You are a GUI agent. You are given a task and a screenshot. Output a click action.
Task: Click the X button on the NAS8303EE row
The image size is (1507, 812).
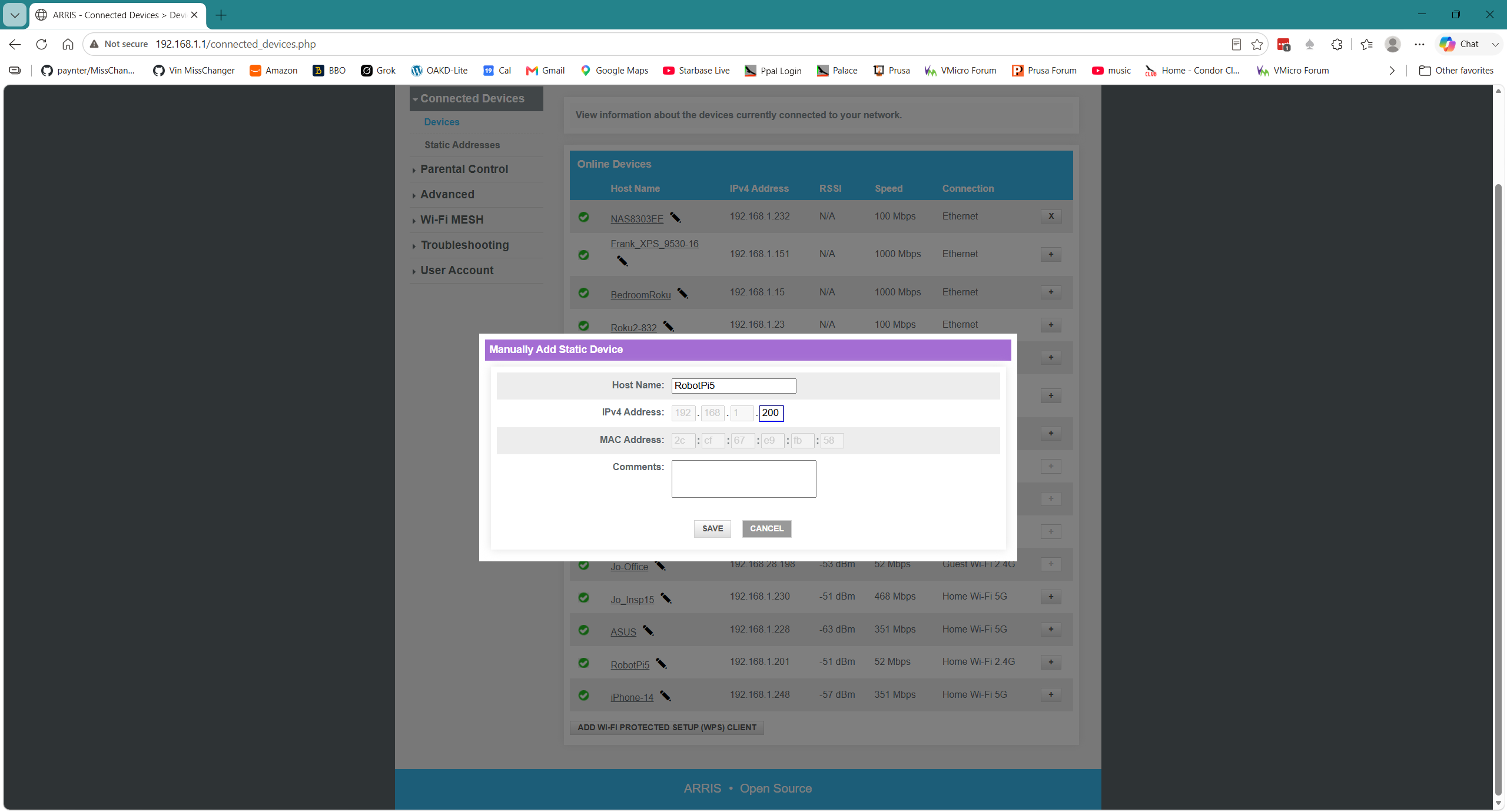pyautogui.click(x=1051, y=216)
